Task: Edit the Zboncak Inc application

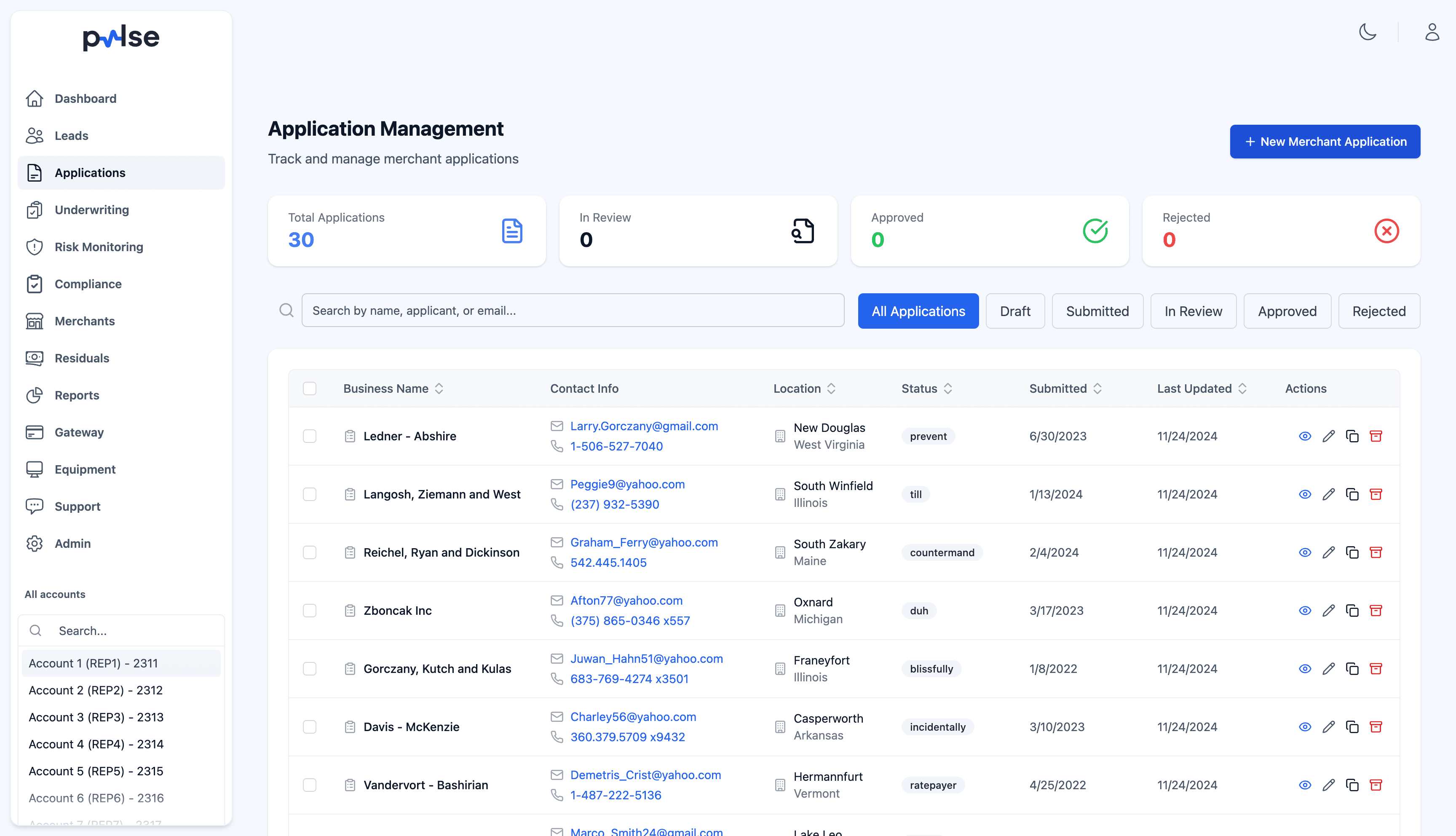Action: click(x=1329, y=610)
